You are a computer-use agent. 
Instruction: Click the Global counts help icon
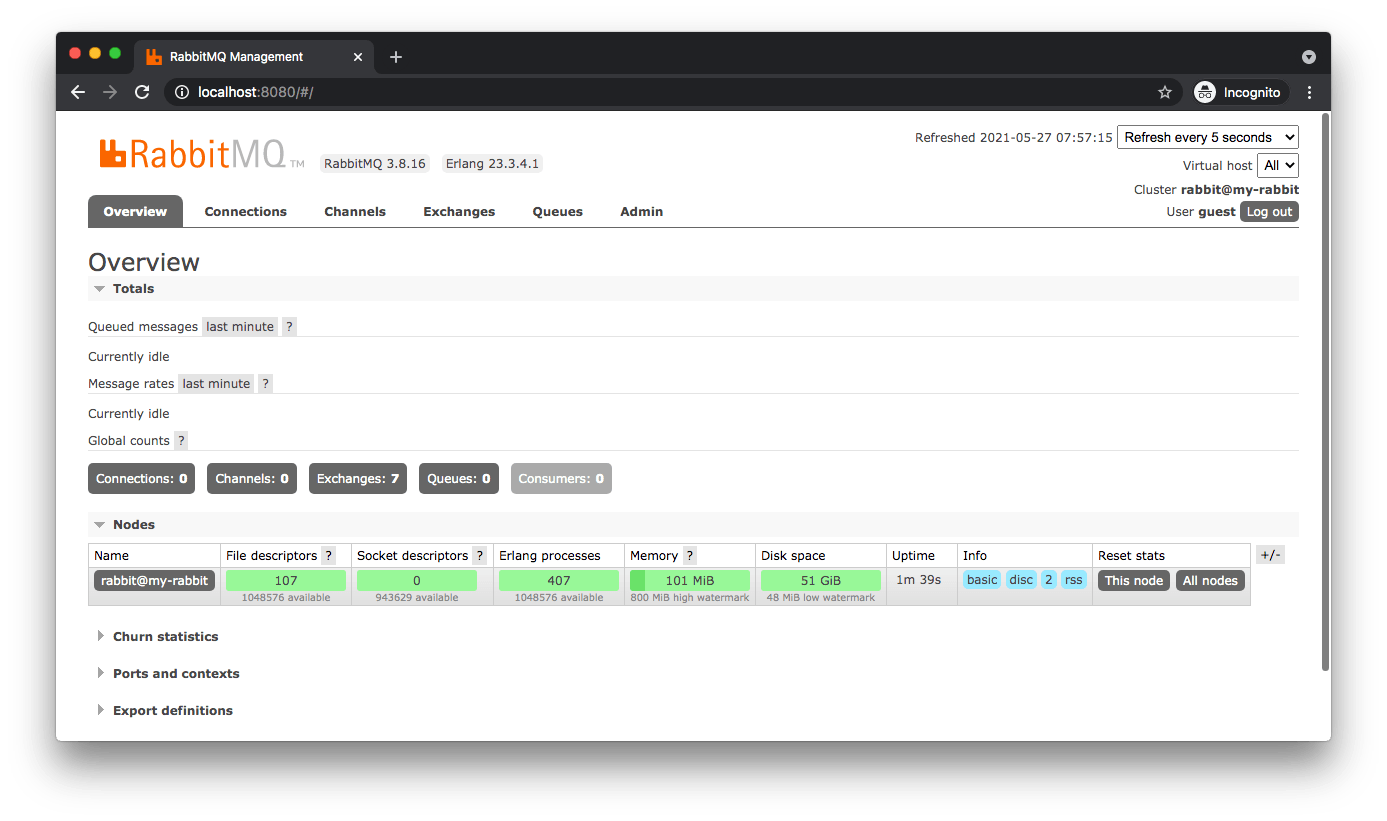click(181, 440)
